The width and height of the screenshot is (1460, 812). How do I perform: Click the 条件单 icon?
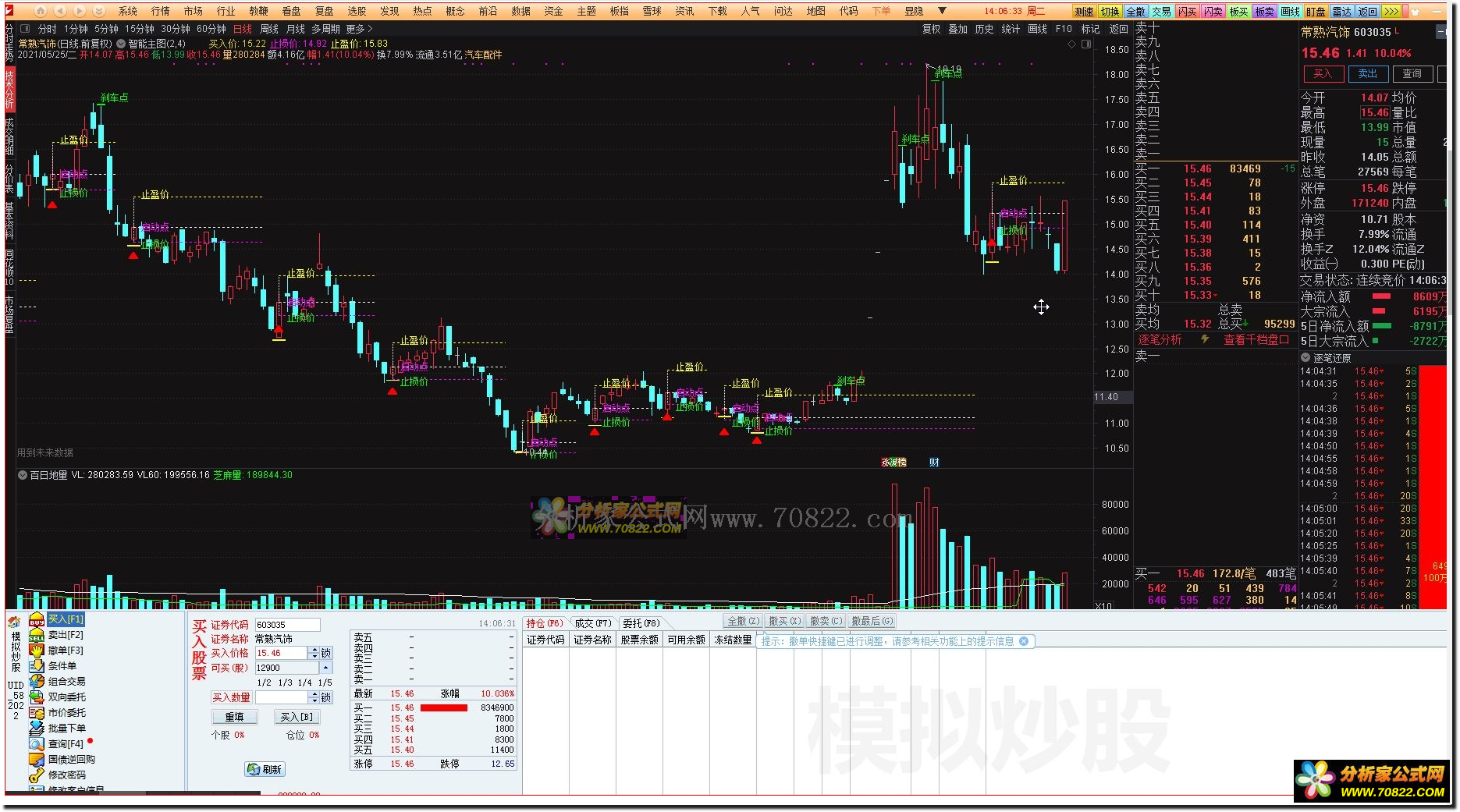tap(37, 666)
